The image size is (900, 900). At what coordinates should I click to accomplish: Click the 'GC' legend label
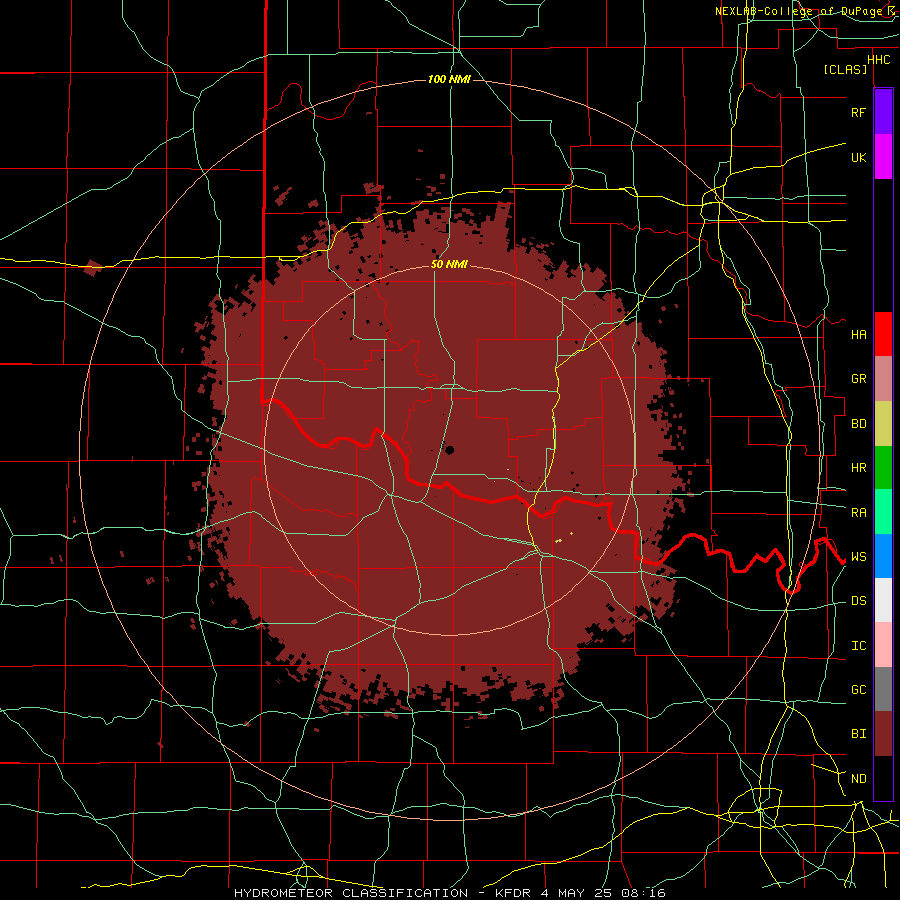click(858, 690)
